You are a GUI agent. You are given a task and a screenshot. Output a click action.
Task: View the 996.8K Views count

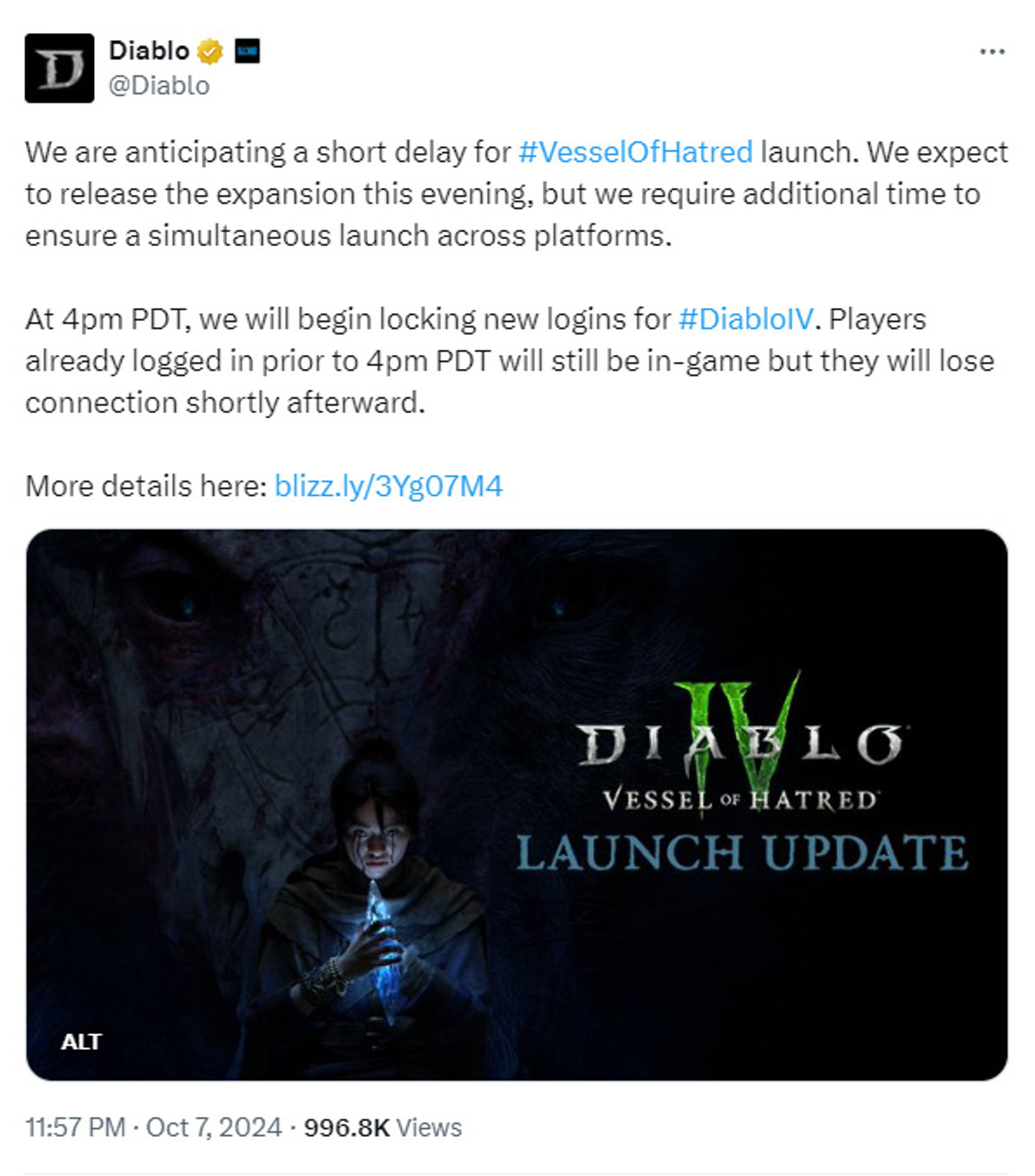(383, 1127)
